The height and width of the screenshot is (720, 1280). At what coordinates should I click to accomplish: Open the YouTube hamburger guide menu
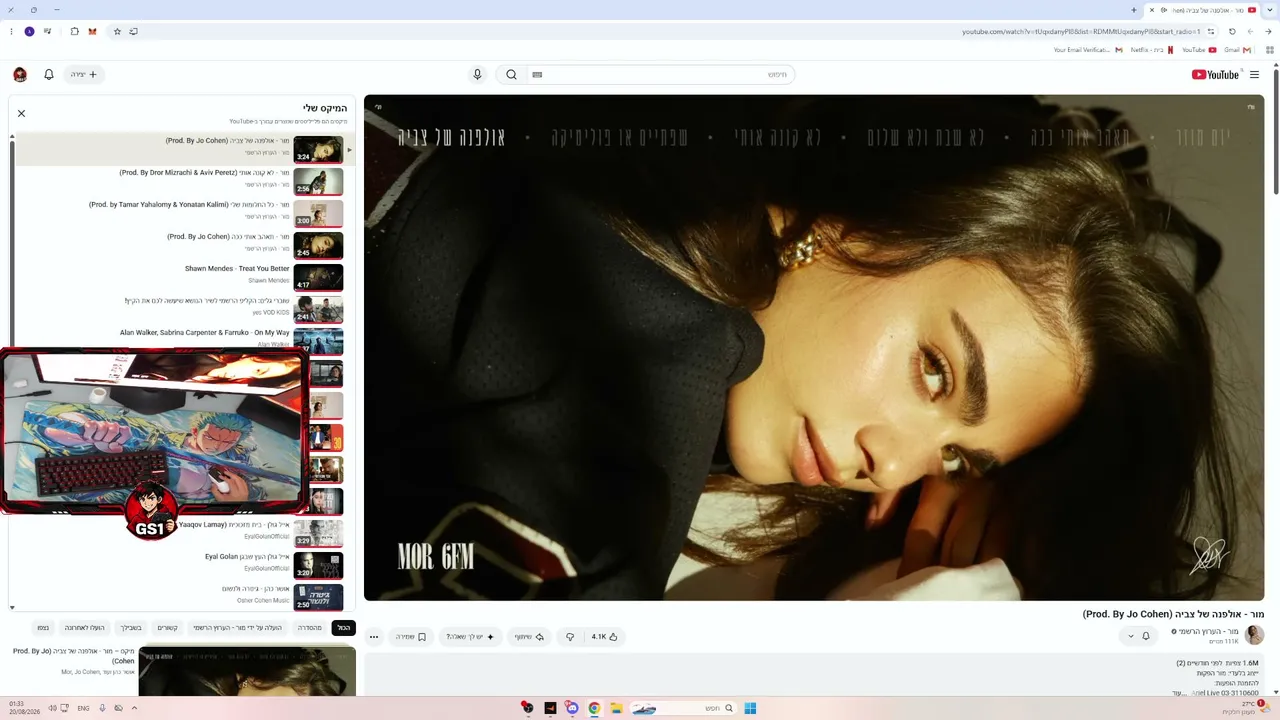[1254, 74]
